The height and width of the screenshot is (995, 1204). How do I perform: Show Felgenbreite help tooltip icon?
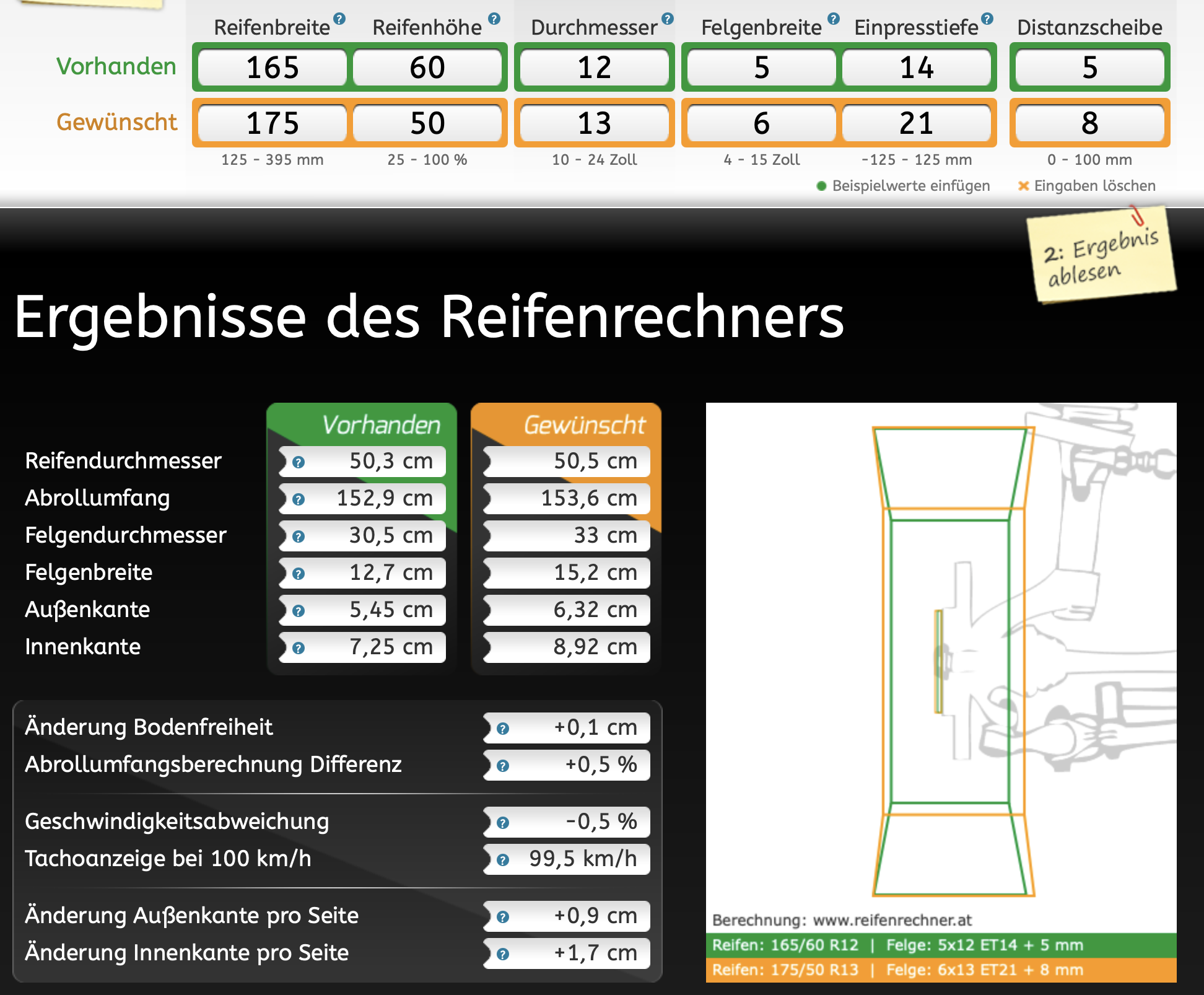click(x=834, y=19)
